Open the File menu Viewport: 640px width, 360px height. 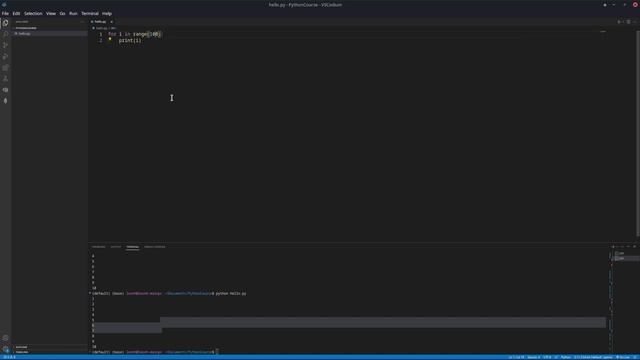click(5, 13)
